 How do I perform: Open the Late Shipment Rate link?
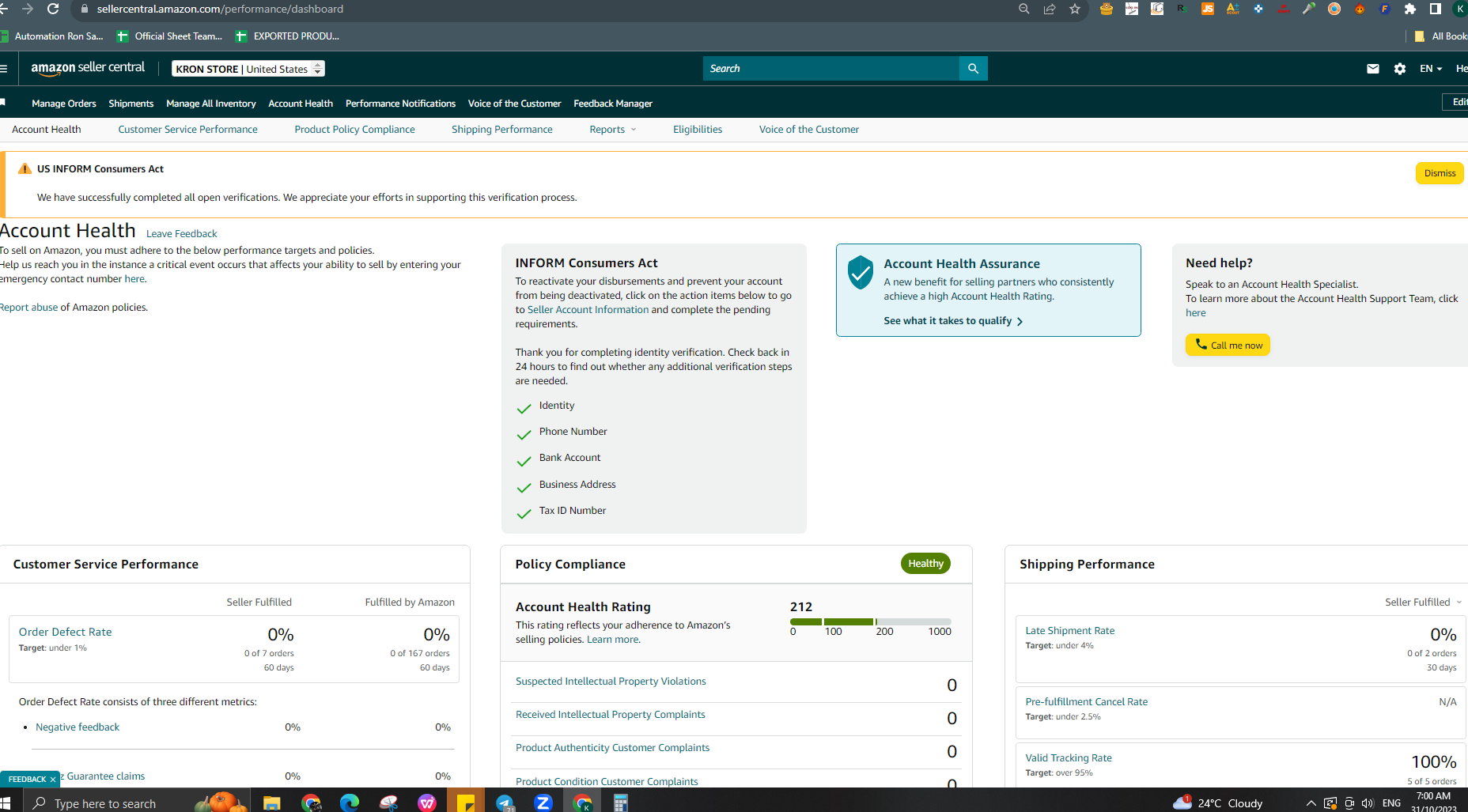tap(1070, 631)
